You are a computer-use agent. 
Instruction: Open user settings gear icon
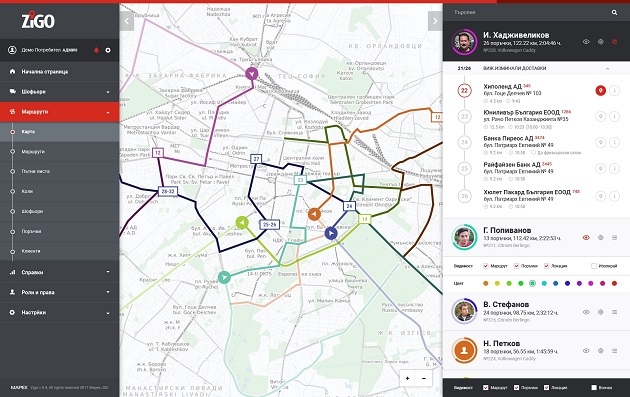pos(108,50)
